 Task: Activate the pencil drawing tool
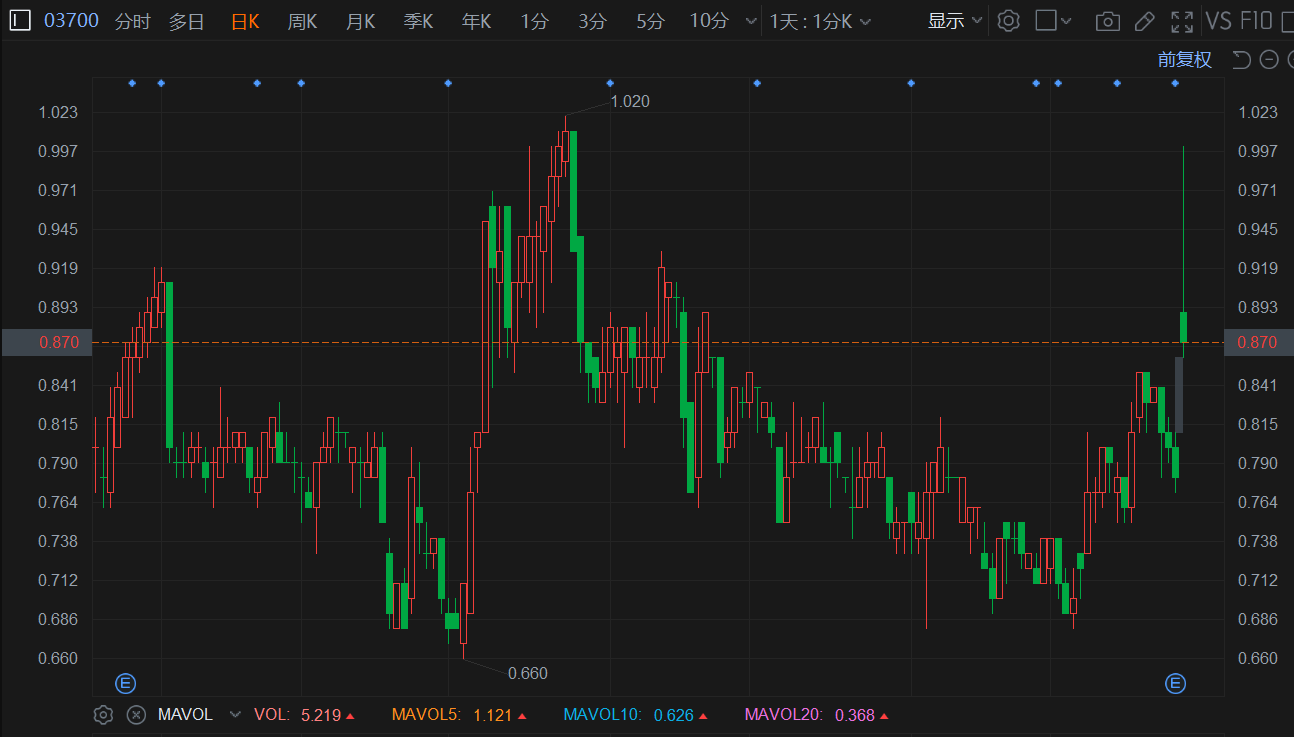pos(1144,21)
